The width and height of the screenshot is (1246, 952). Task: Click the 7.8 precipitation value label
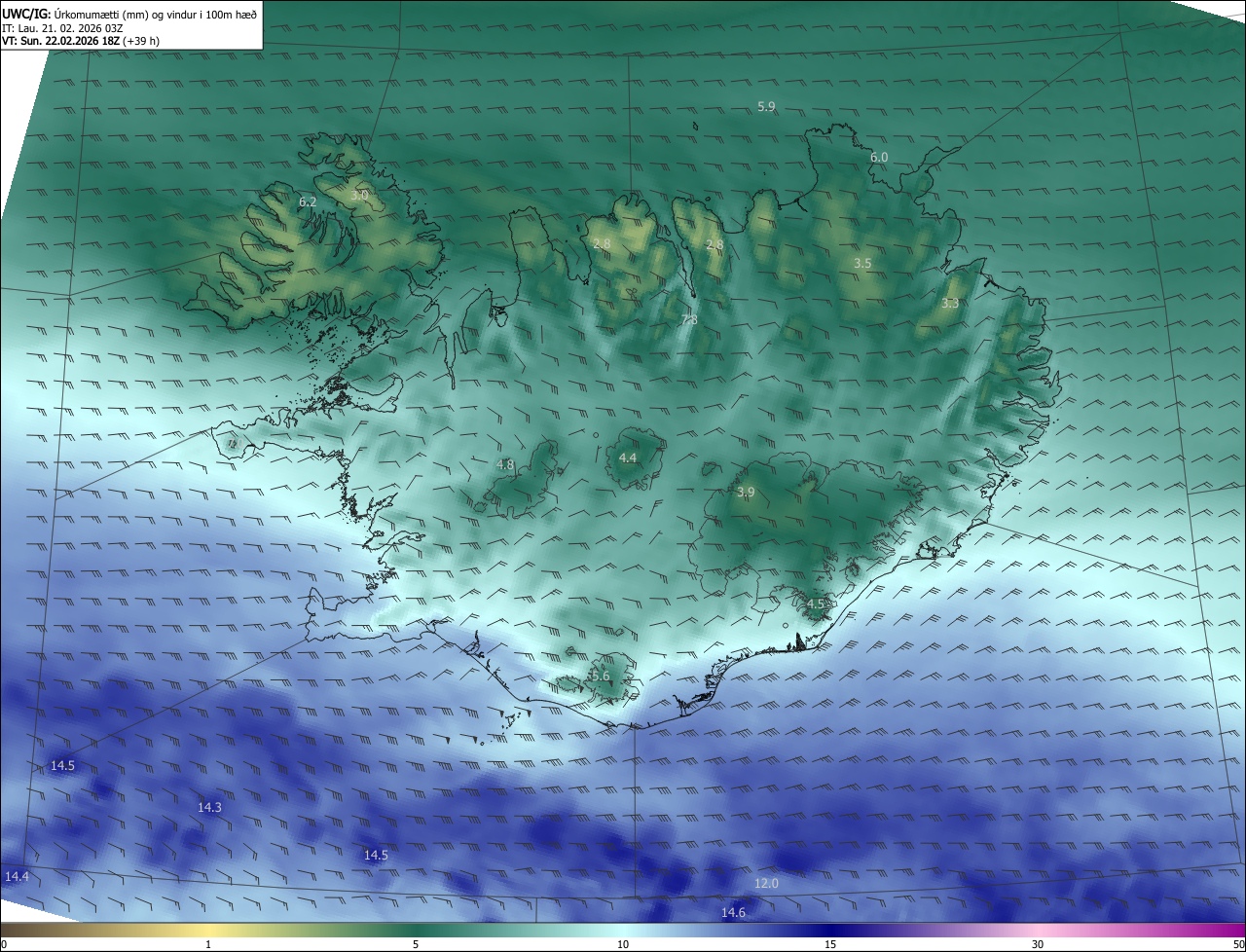(689, 320)
